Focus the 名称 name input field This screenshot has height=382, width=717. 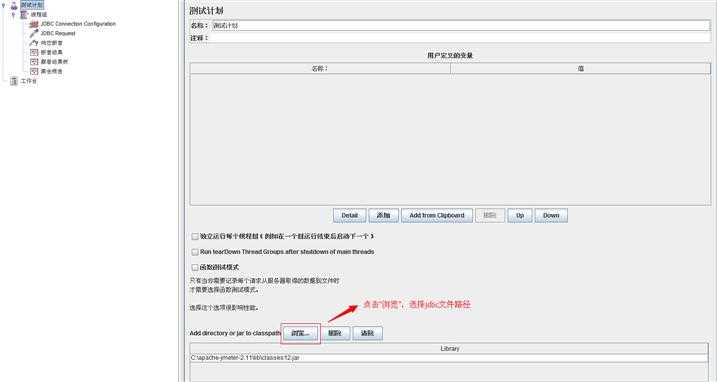click(461, 26)
